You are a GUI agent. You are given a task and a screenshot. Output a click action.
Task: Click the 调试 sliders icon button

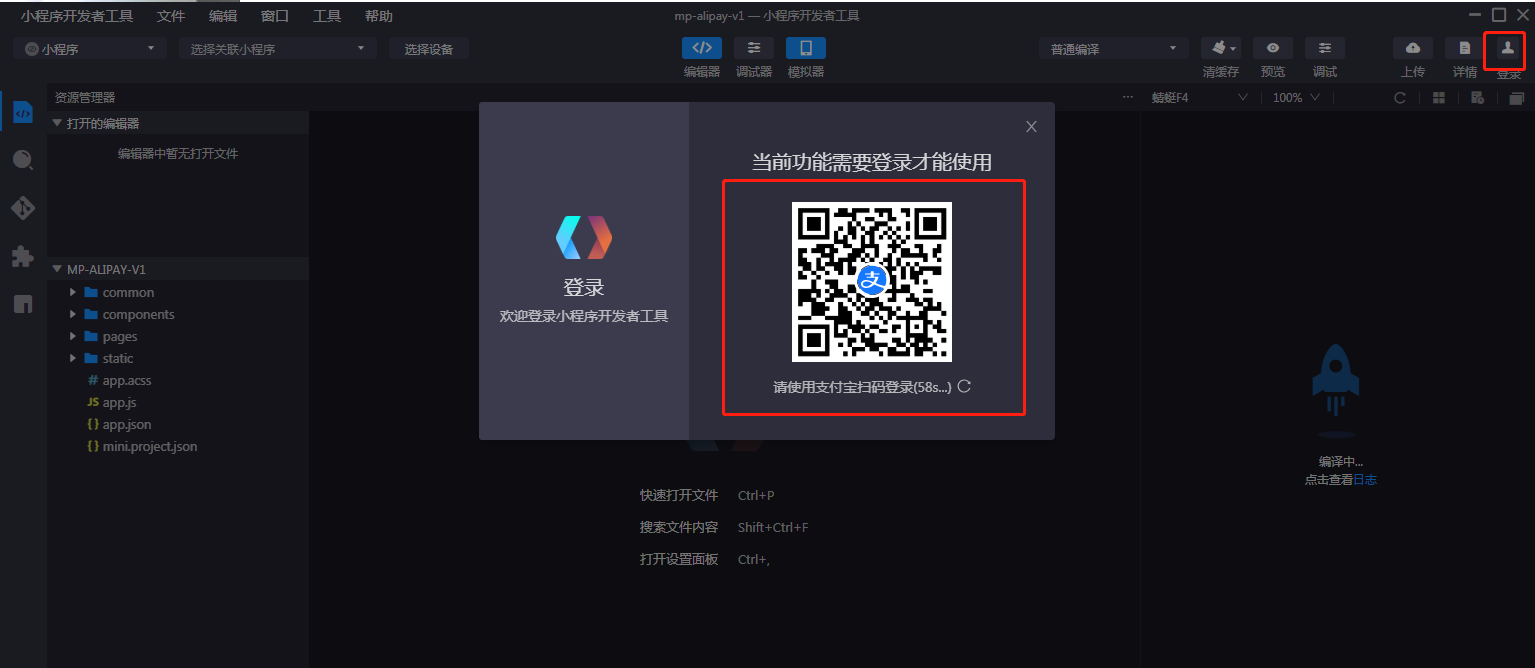(x=1325, y=48)
